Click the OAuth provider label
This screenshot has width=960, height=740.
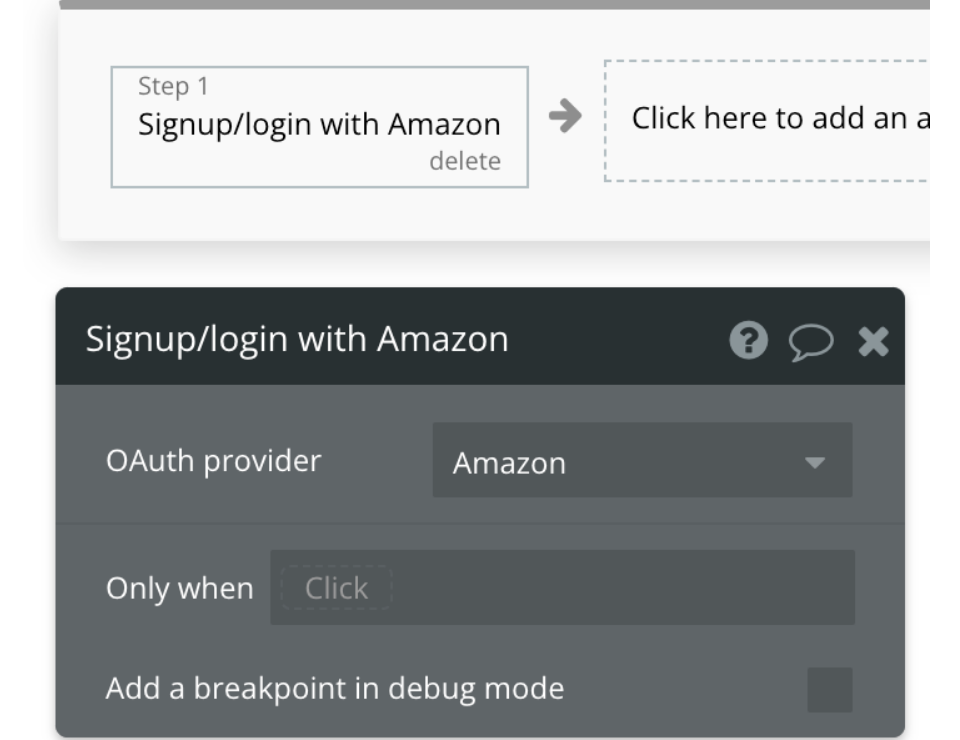214,461
